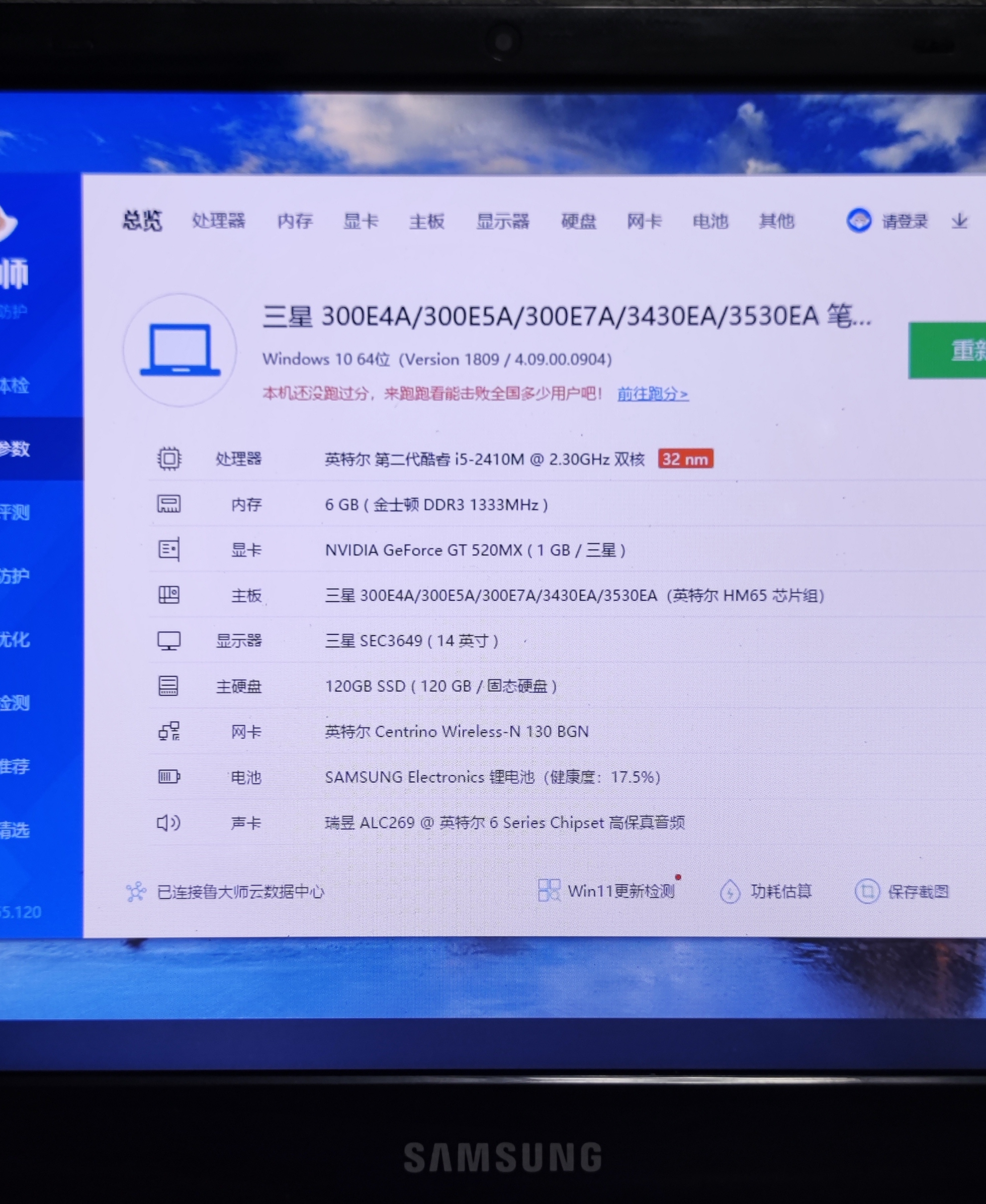Click the laptop computer icon
986x1204 pixels.
[x=180, y=350]
